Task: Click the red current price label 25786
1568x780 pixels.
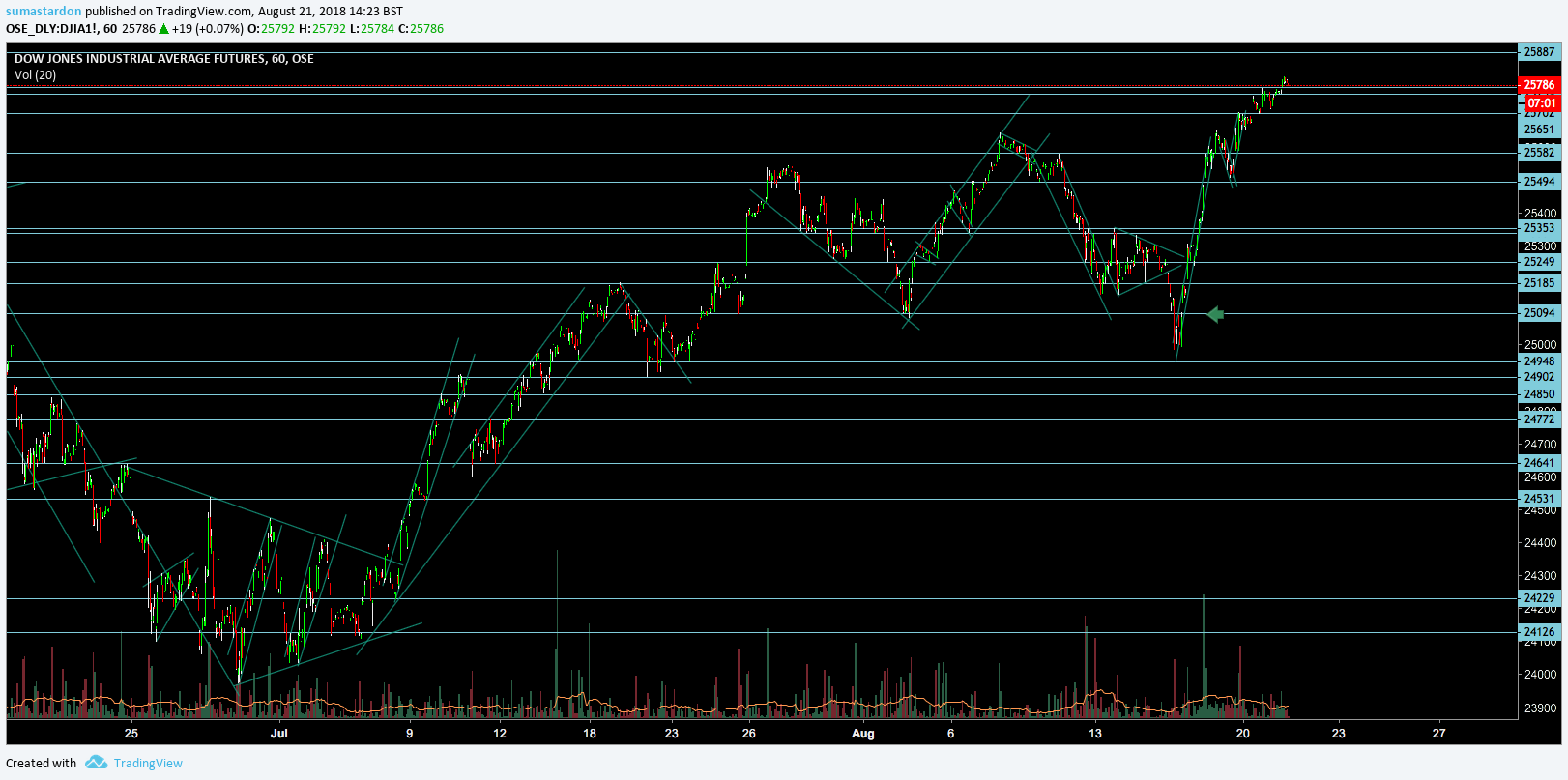Action: pos(1539,85)
